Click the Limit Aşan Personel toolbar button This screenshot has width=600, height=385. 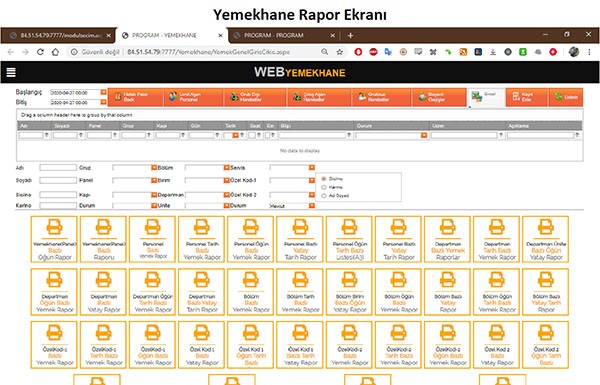click(194, 97)
